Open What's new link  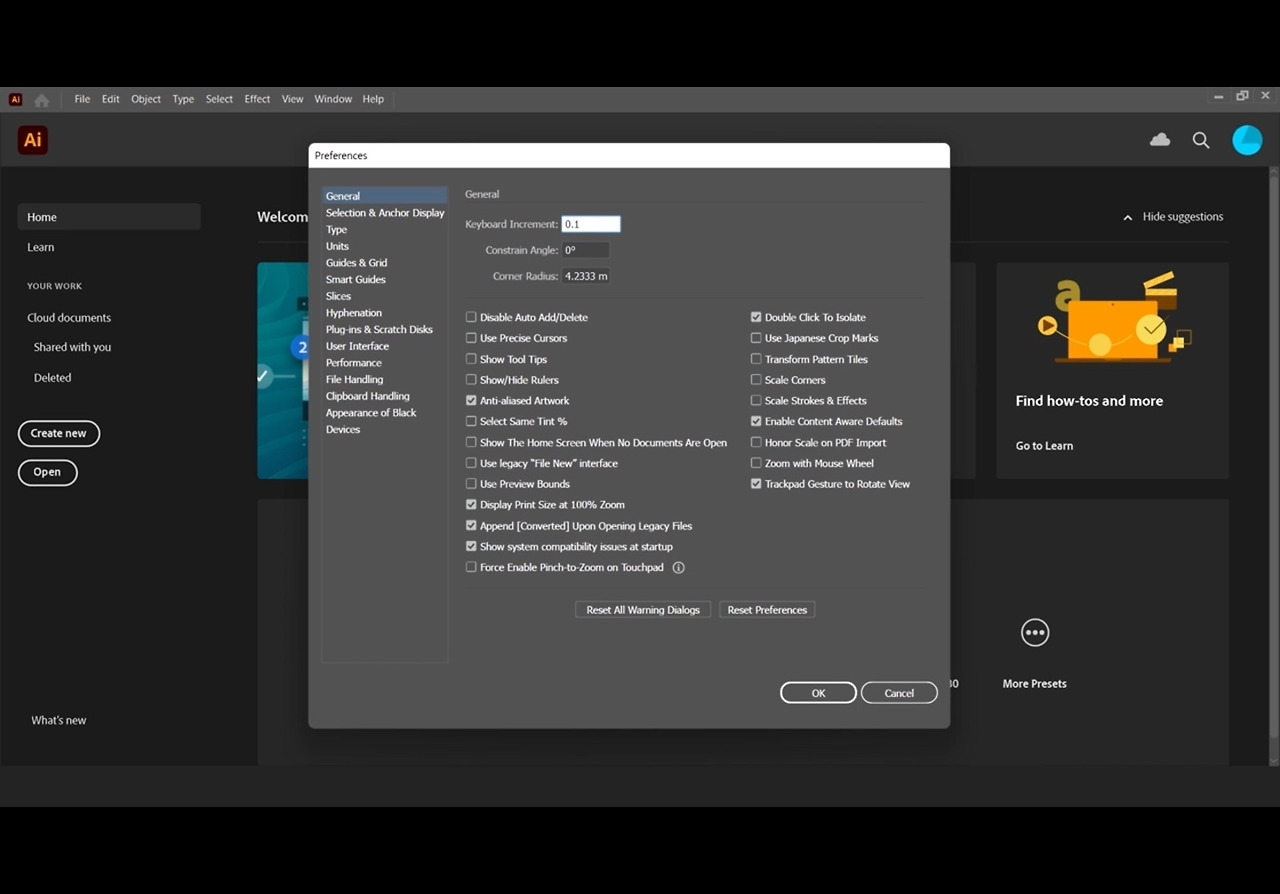click(59, 720)
